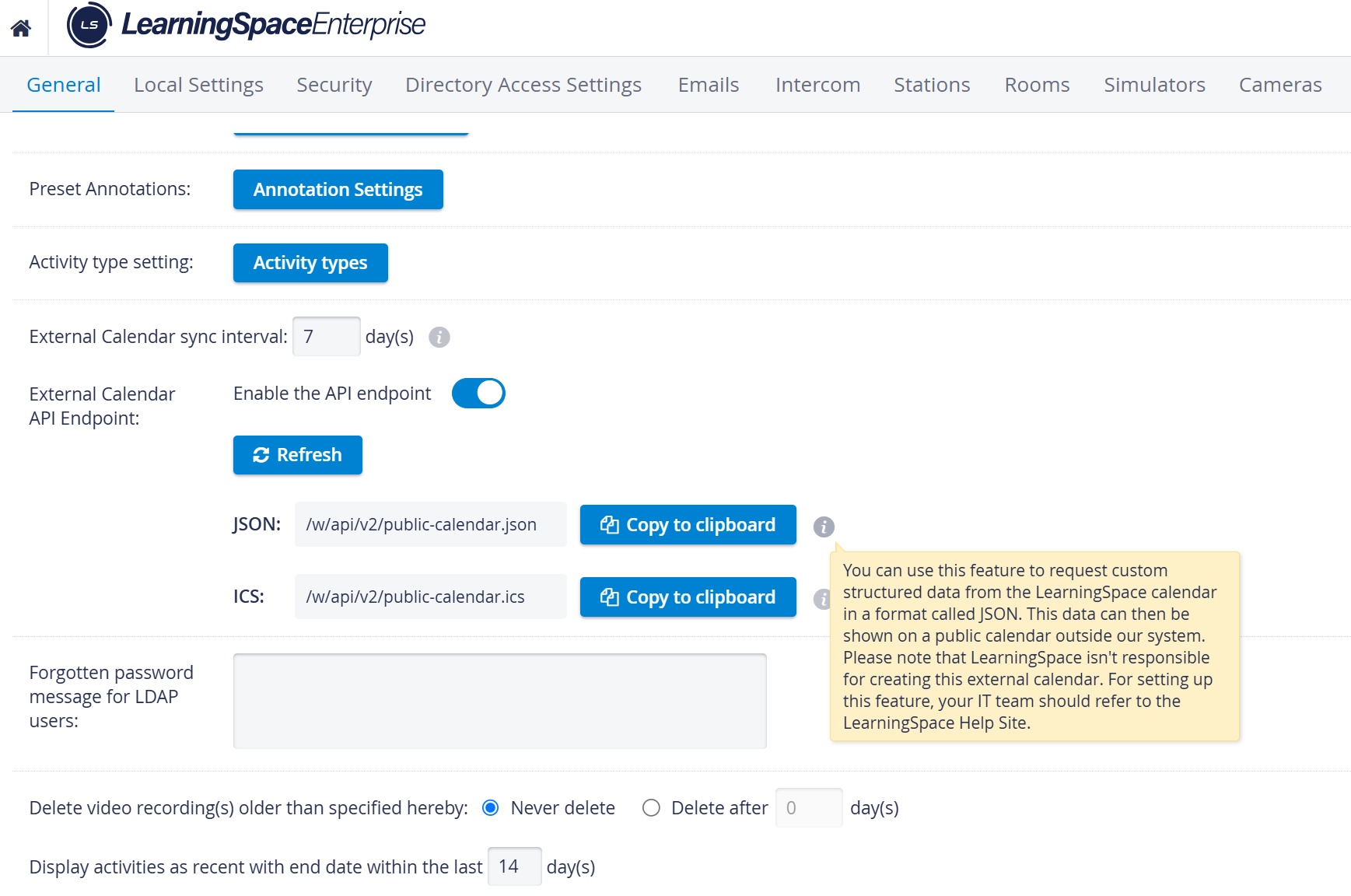Select the Never delete radio option
This screenshot has height=896, width=1351.
tap(490, 808)
